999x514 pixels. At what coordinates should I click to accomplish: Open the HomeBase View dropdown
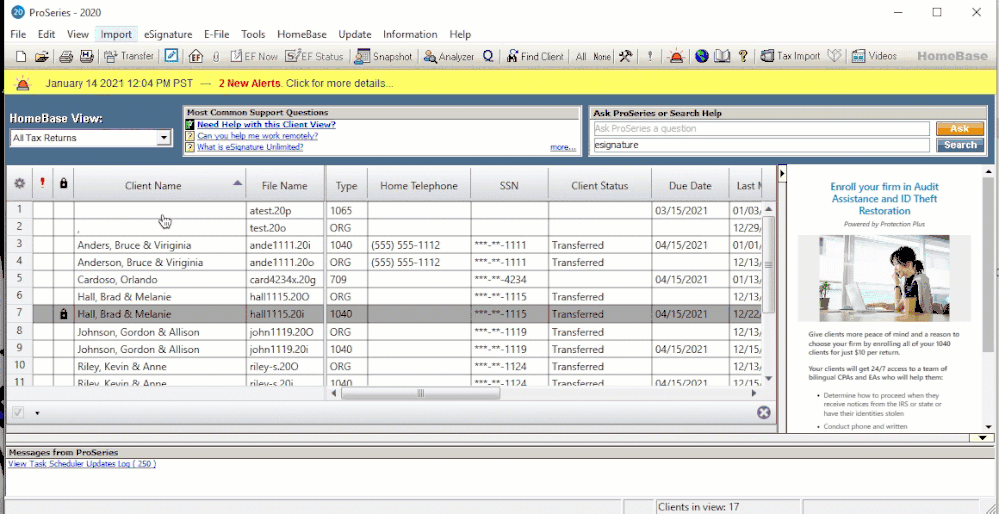164,138
